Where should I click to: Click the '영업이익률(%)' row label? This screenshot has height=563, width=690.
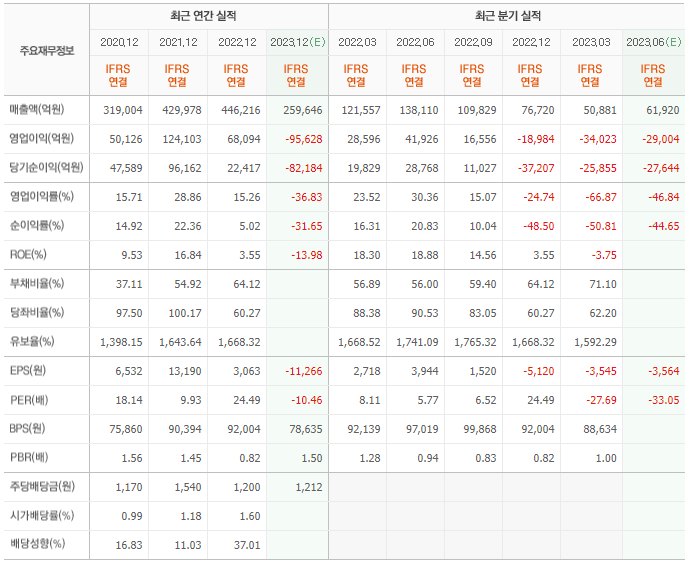coord(42,197)
